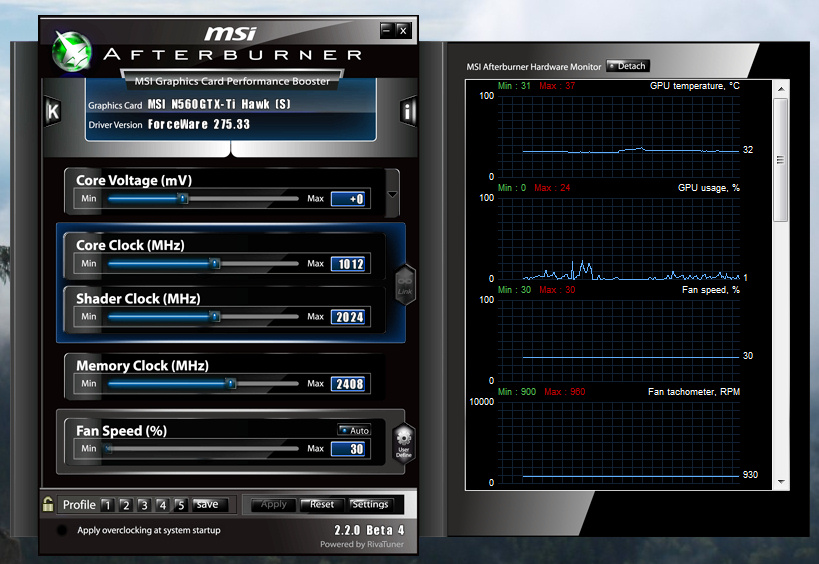
Task: Click the GPU usage graph
Action: (x=618, y=238)
